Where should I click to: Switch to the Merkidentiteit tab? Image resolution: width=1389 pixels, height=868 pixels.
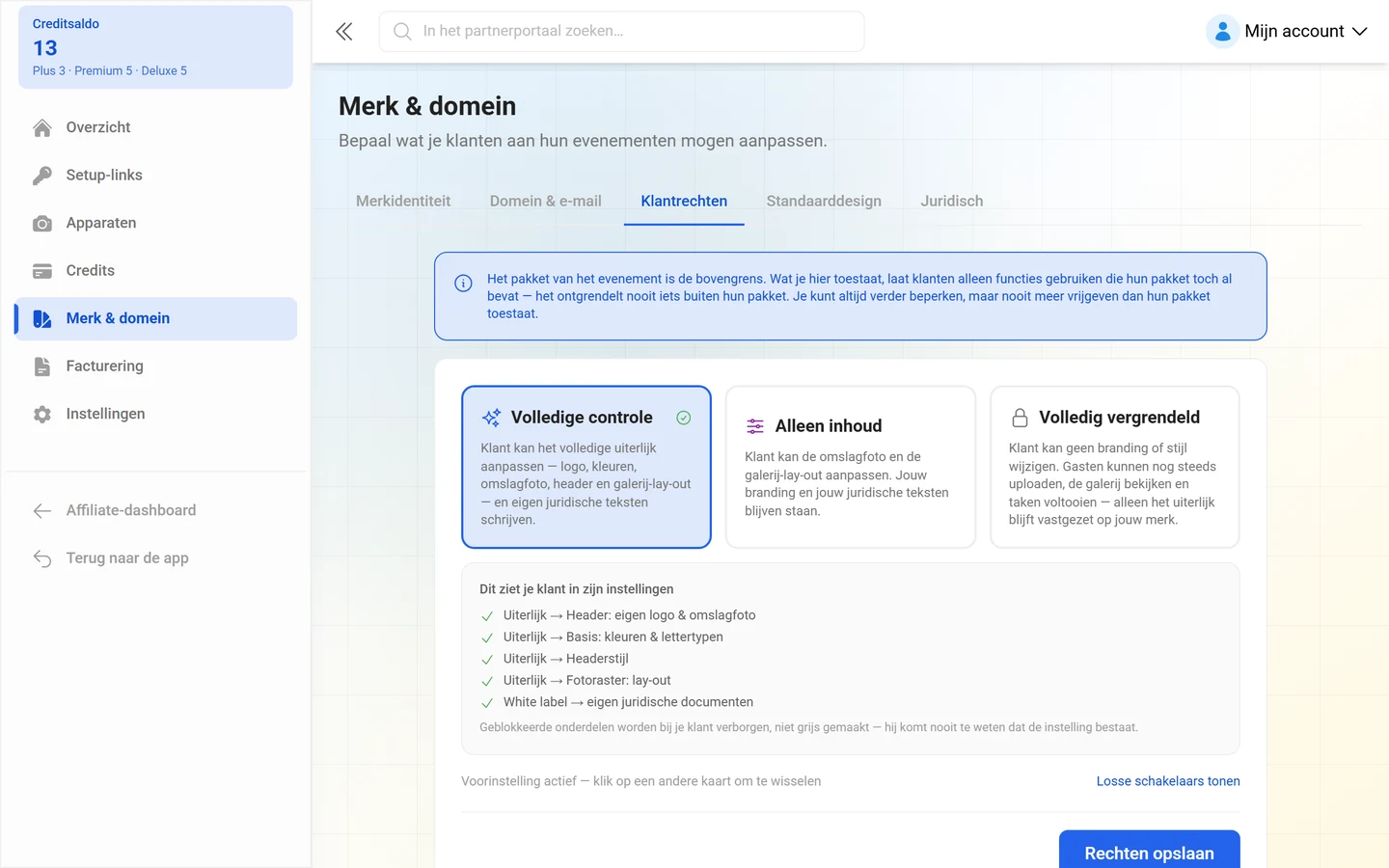(403, 201)
